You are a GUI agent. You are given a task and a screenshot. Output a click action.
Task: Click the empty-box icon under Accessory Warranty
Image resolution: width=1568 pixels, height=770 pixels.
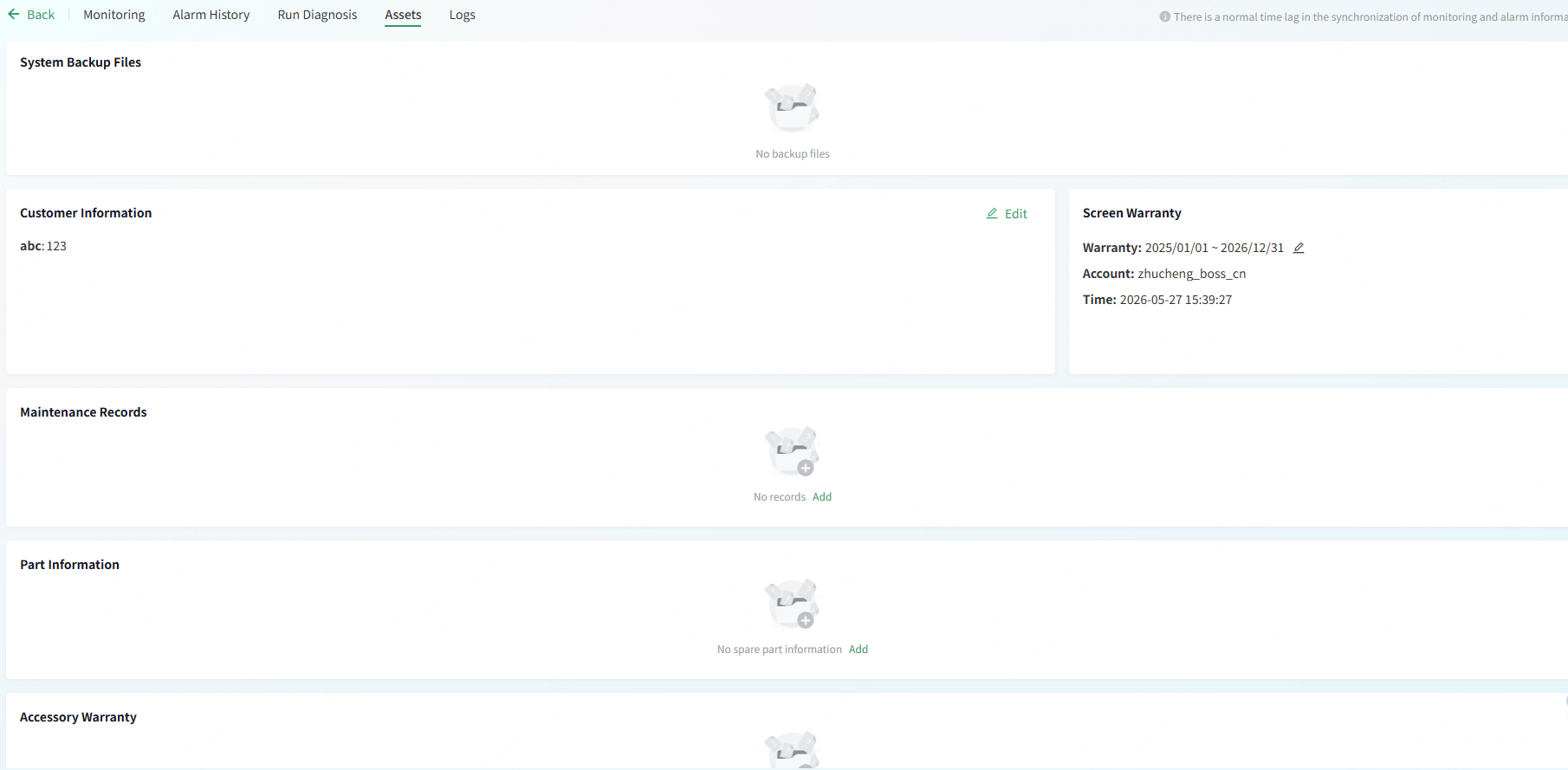coord(792,750)
